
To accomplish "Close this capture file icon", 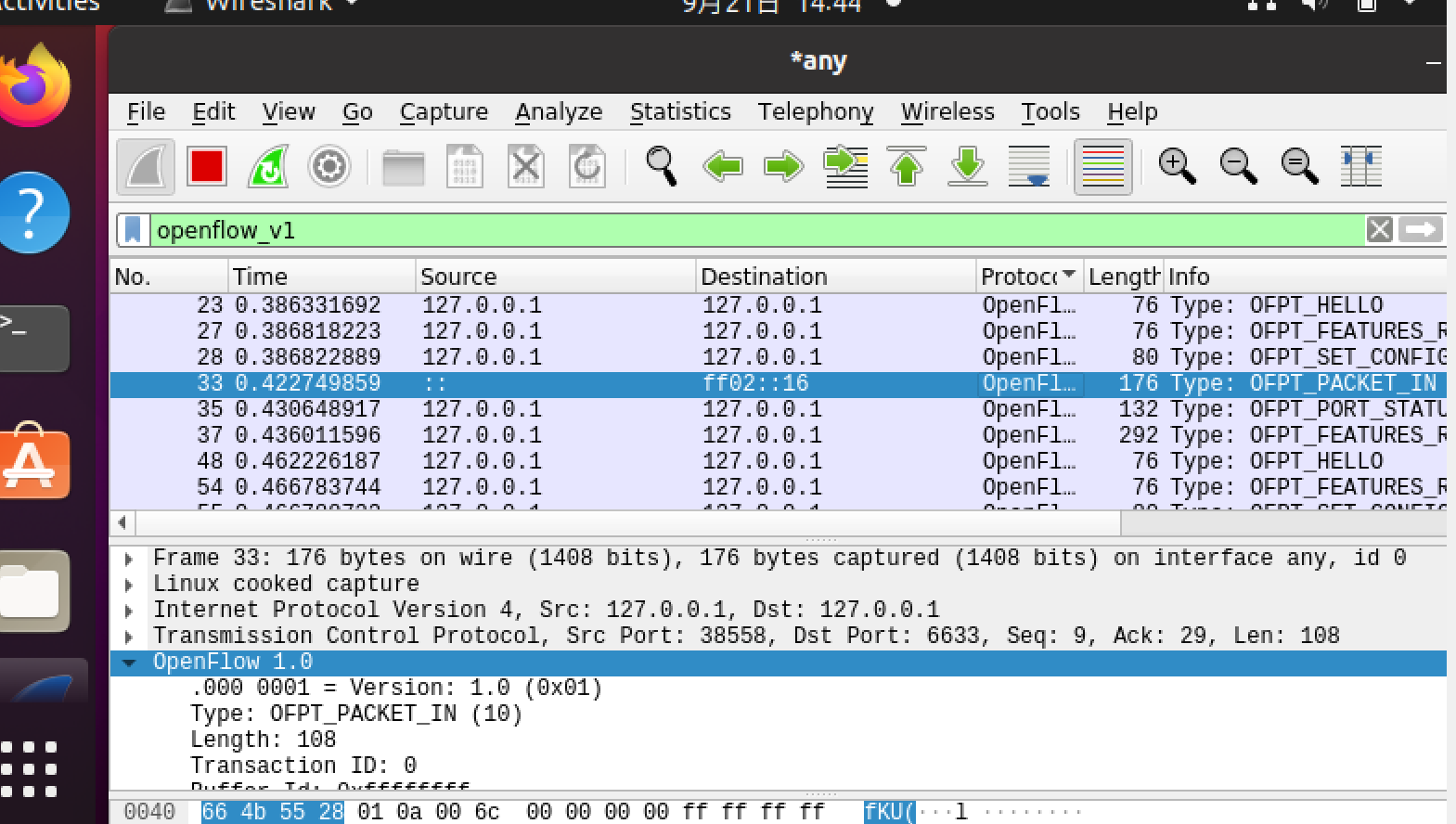I will tap(525, 167).
